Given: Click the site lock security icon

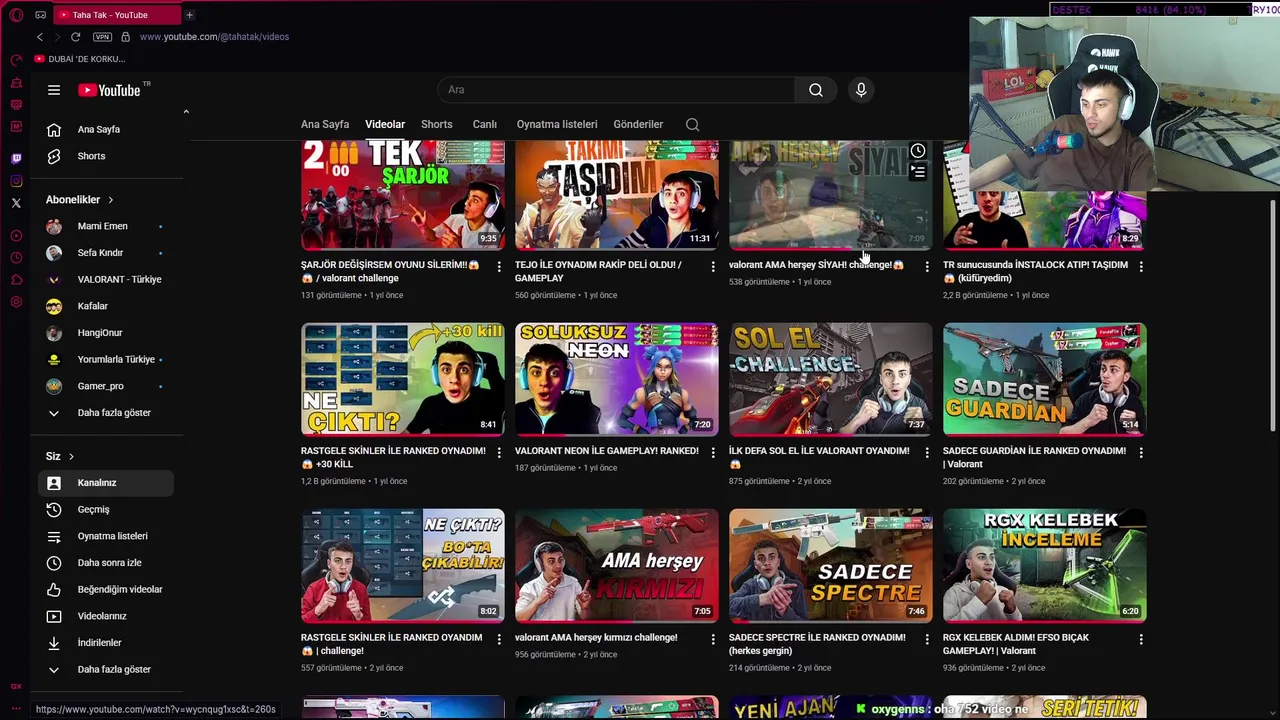Looking at the screenshot, I should tap(125, 37).
